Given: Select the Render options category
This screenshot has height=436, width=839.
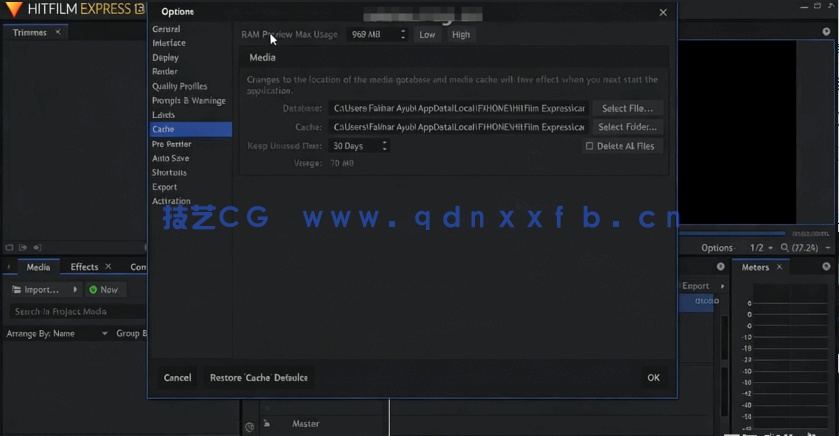Looking at the screenshot, I should (x=165, y=72).
